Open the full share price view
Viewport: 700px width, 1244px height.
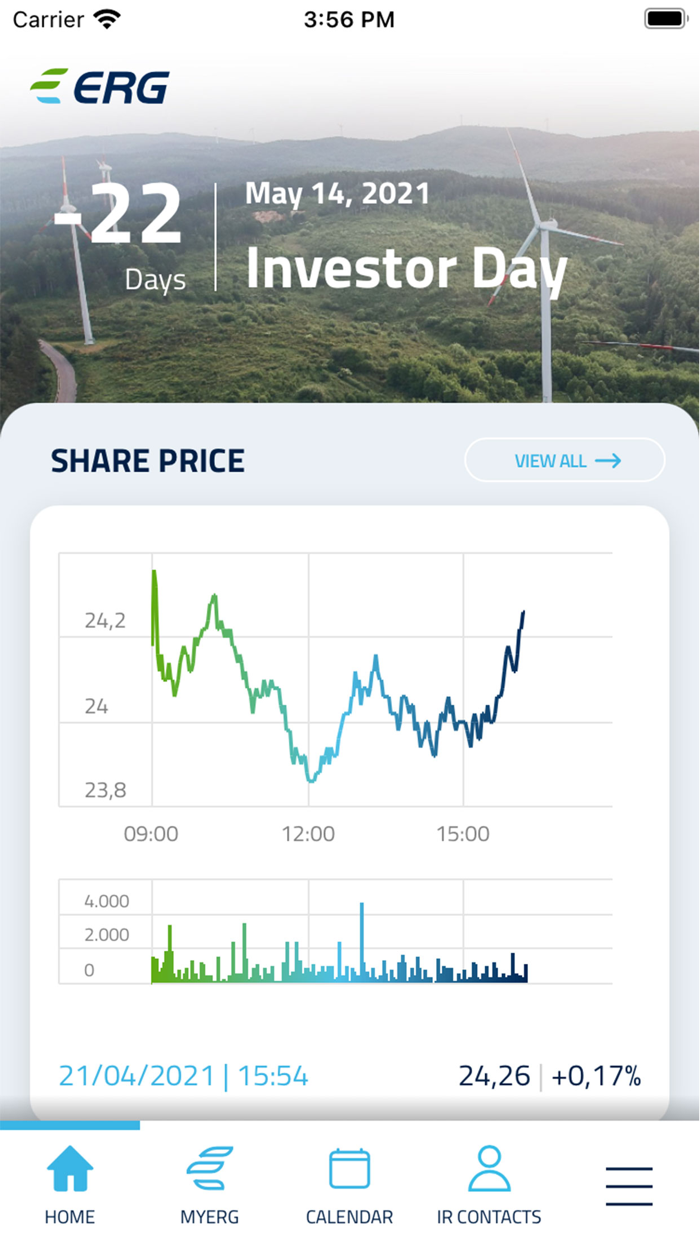(x=564, y=460)
